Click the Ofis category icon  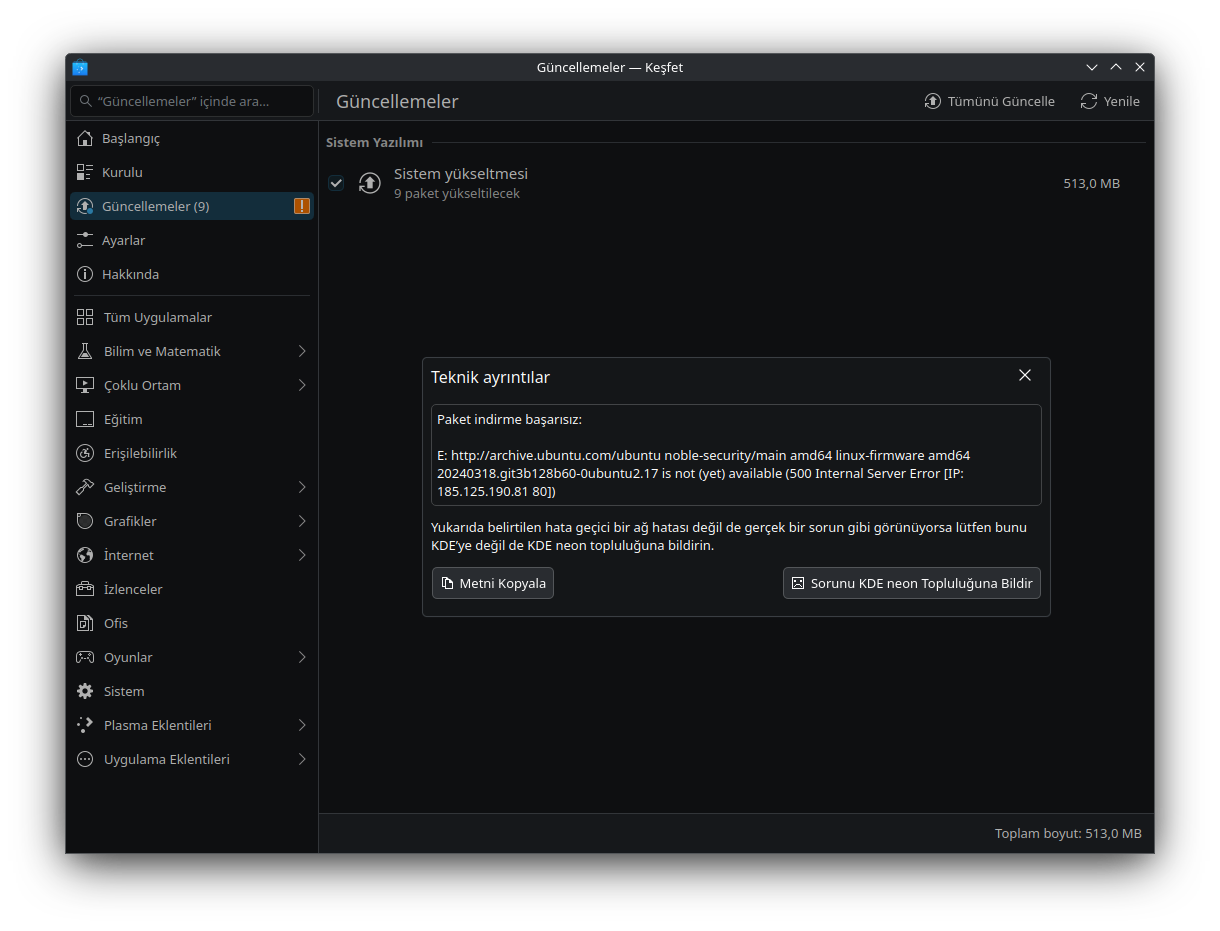pyautogui.click(x=85, y=623)
